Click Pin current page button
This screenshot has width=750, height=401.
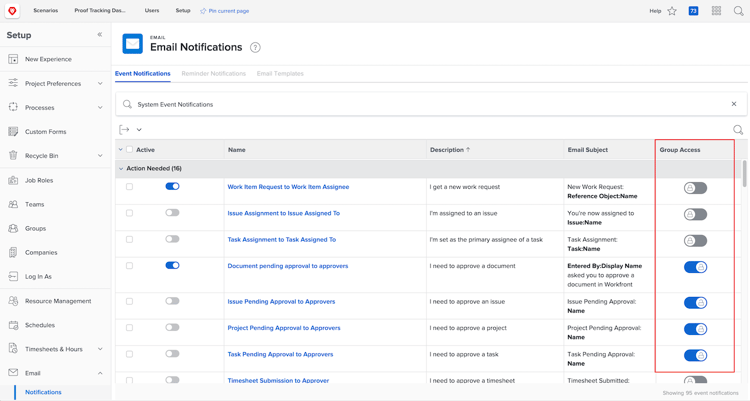click(225, 11)
